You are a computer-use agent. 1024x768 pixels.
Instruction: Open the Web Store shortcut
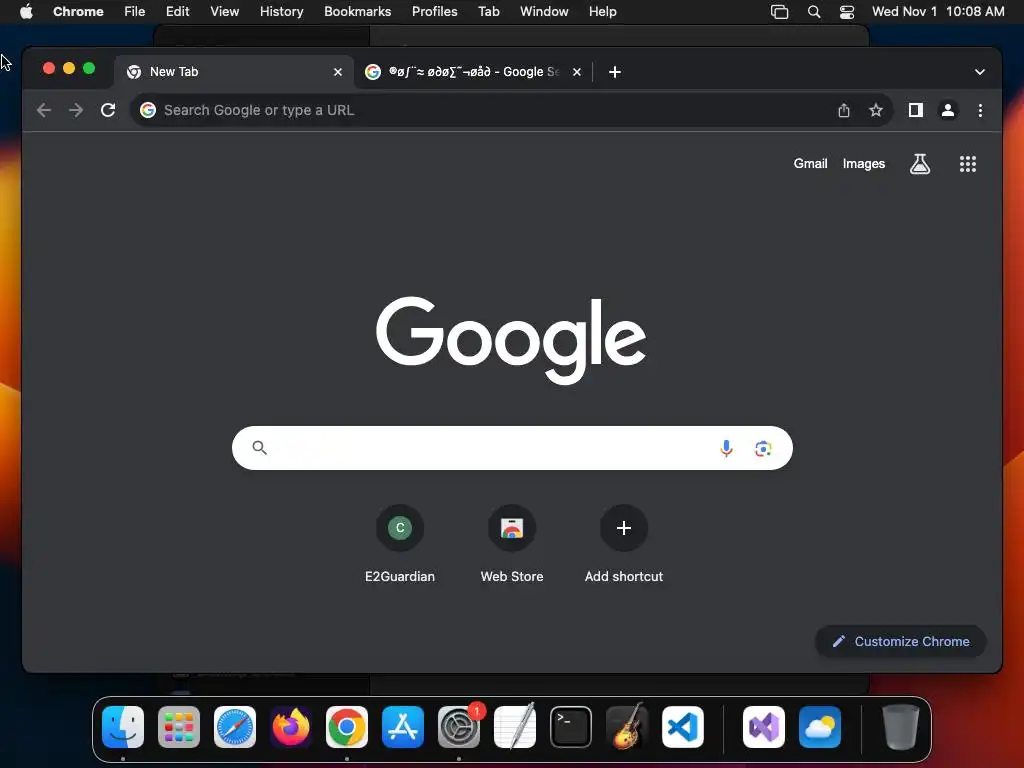point(512,543)
